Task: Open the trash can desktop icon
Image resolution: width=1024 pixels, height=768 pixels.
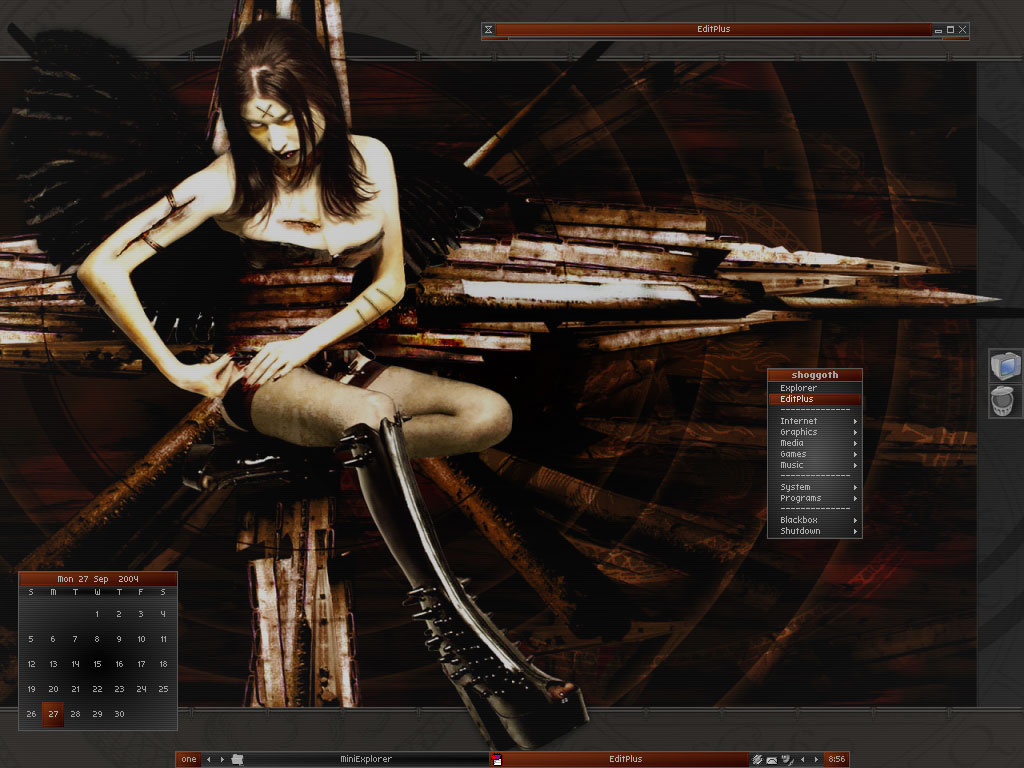Action: click(1003, 400)
